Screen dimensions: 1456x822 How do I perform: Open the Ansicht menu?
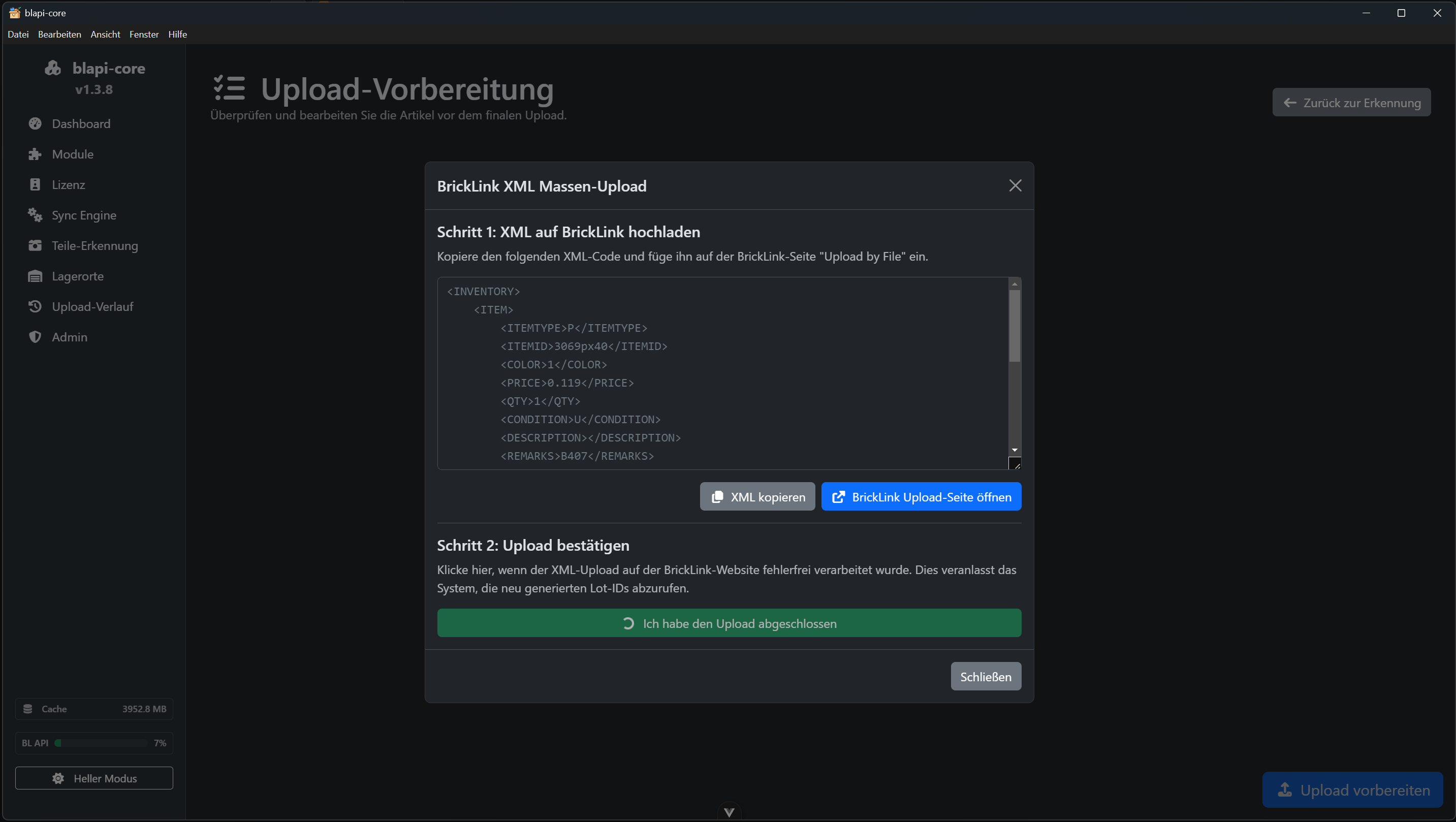coord(105,35)
